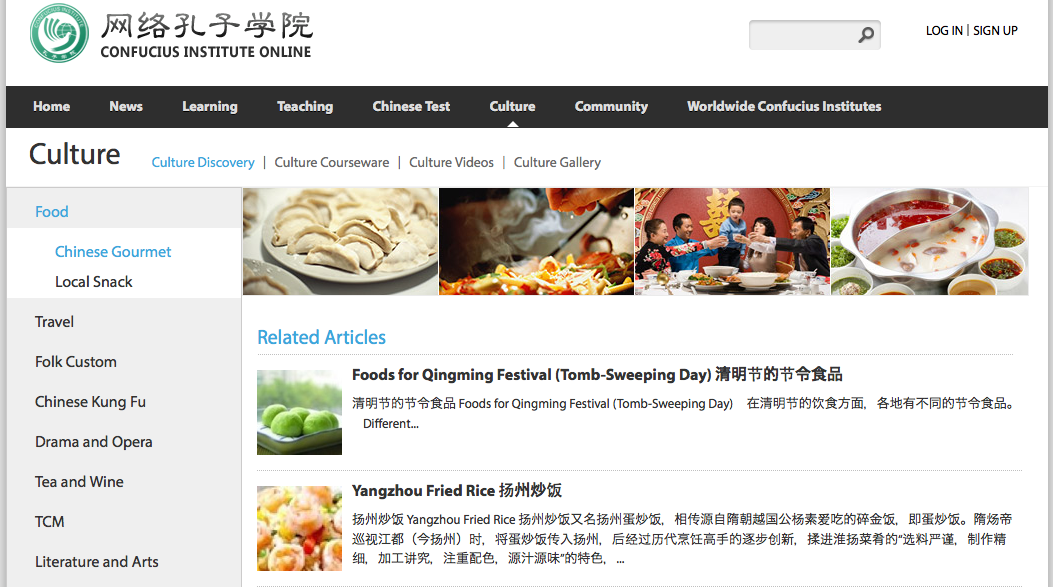Open Yangzhou Fried Rice article title
Viewport: 1053px width, 587px height.
(x=457, y=490)
